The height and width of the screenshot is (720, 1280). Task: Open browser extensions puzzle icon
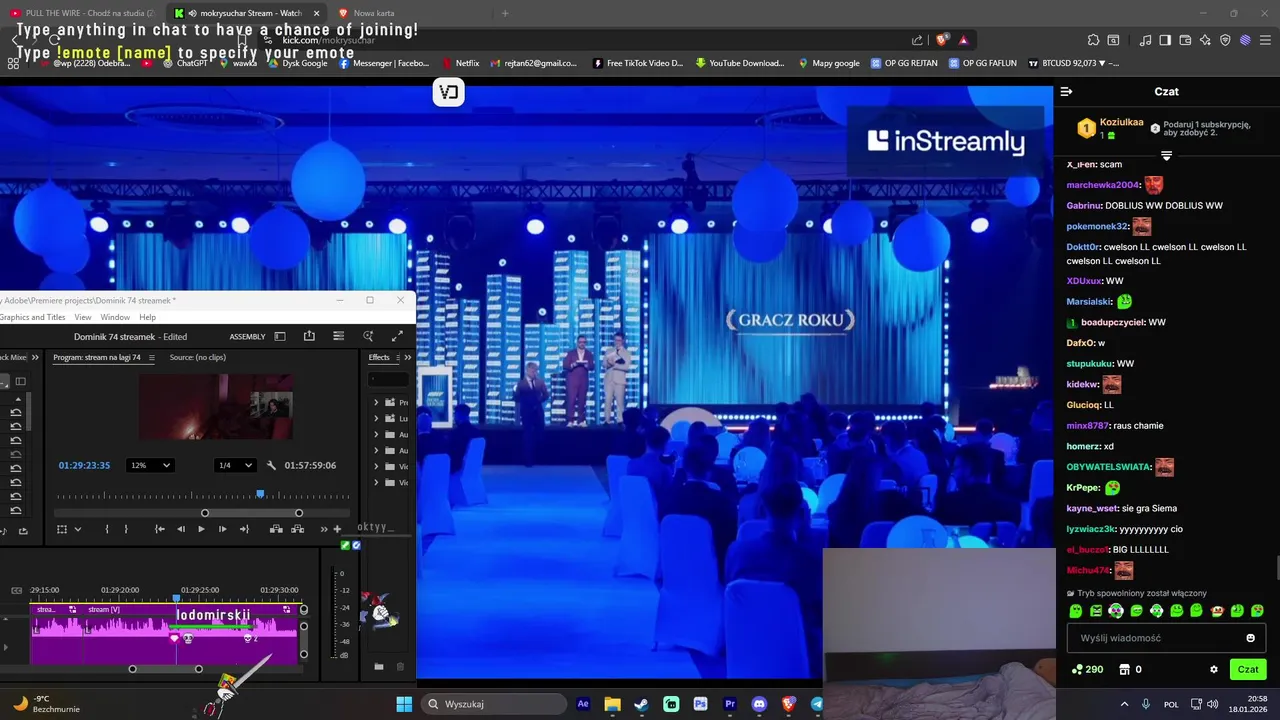(x=1092, y=40)
